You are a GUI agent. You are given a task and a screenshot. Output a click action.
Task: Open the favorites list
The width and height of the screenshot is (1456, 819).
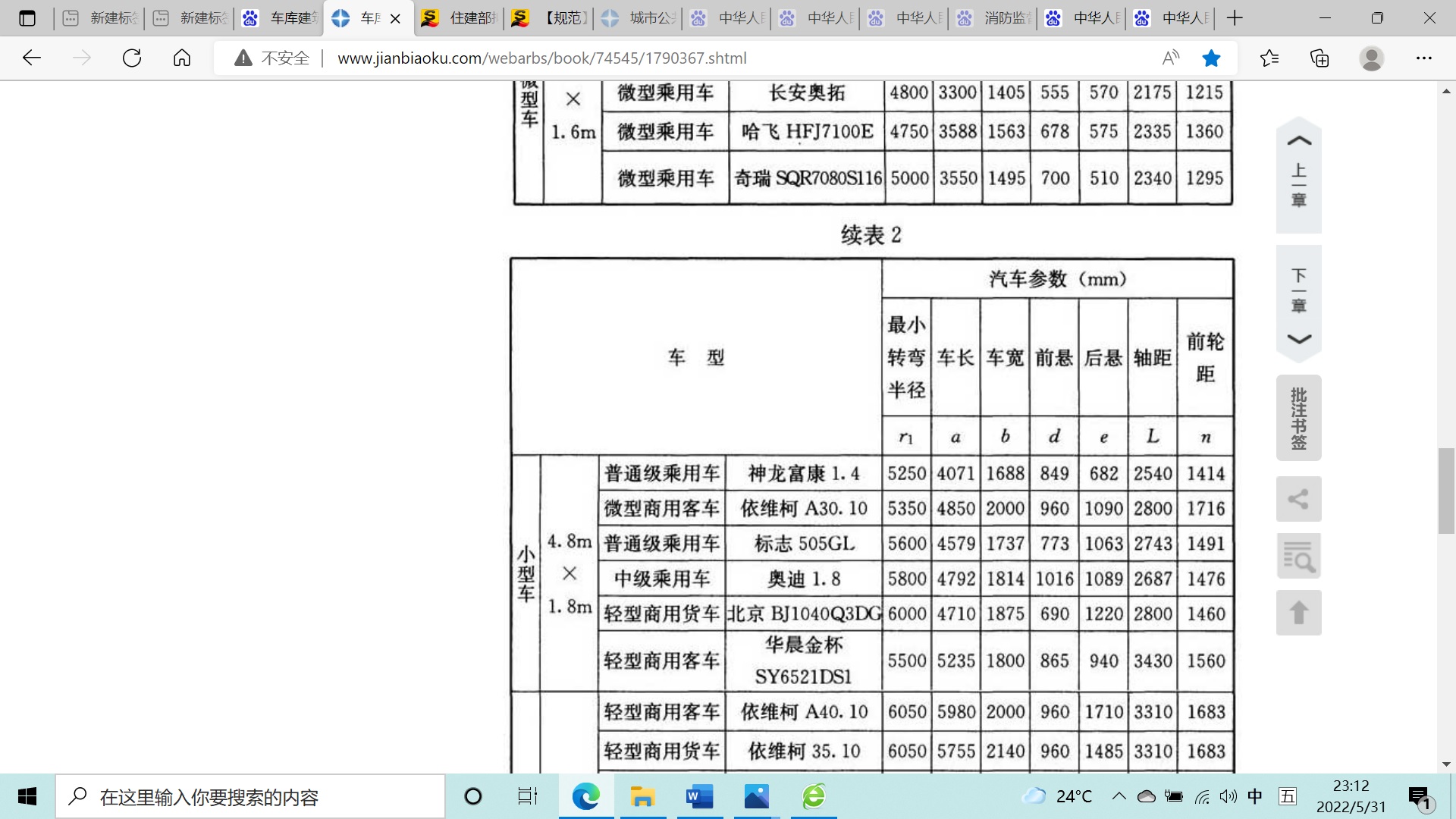point(1269,58)
